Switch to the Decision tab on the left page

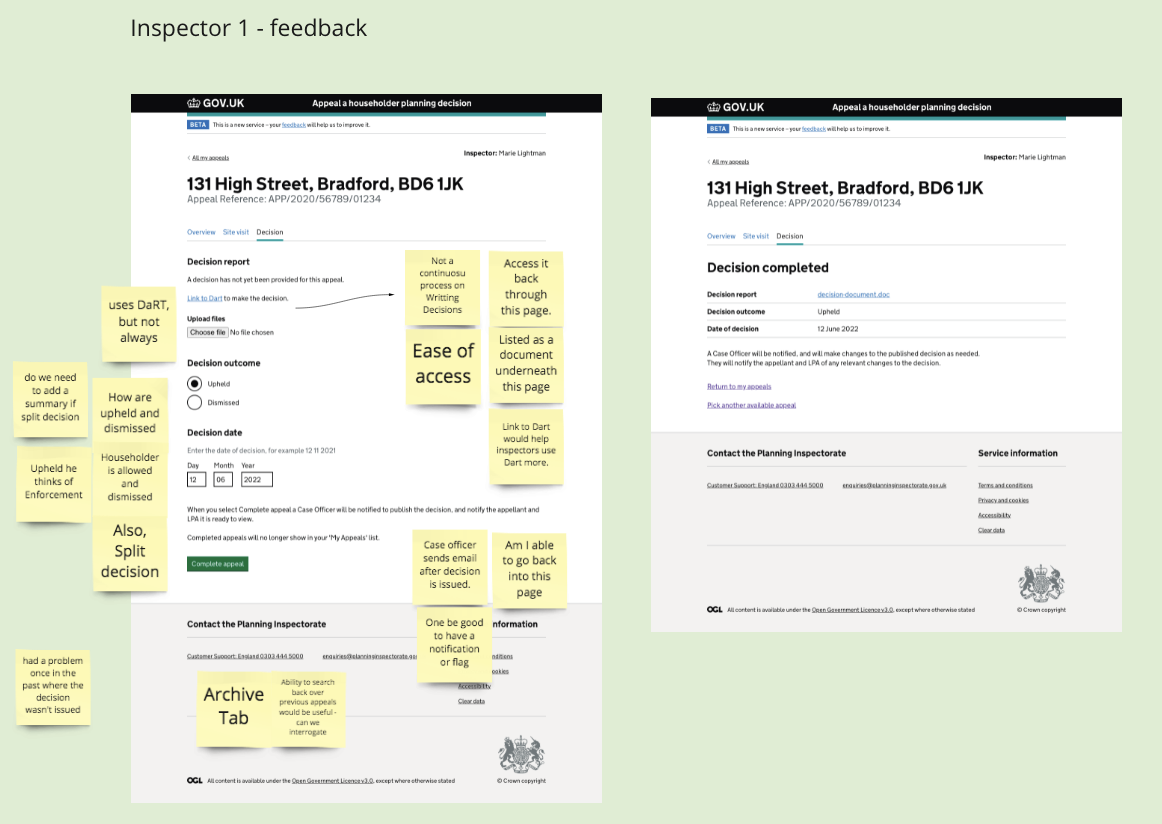269,232
